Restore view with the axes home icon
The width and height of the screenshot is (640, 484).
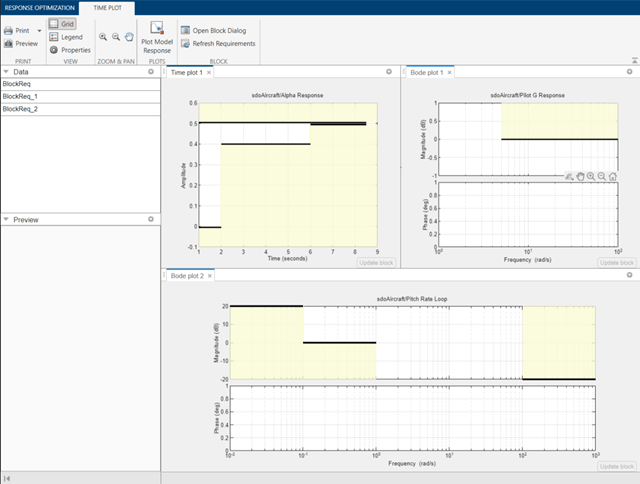(x=612, y=176)
